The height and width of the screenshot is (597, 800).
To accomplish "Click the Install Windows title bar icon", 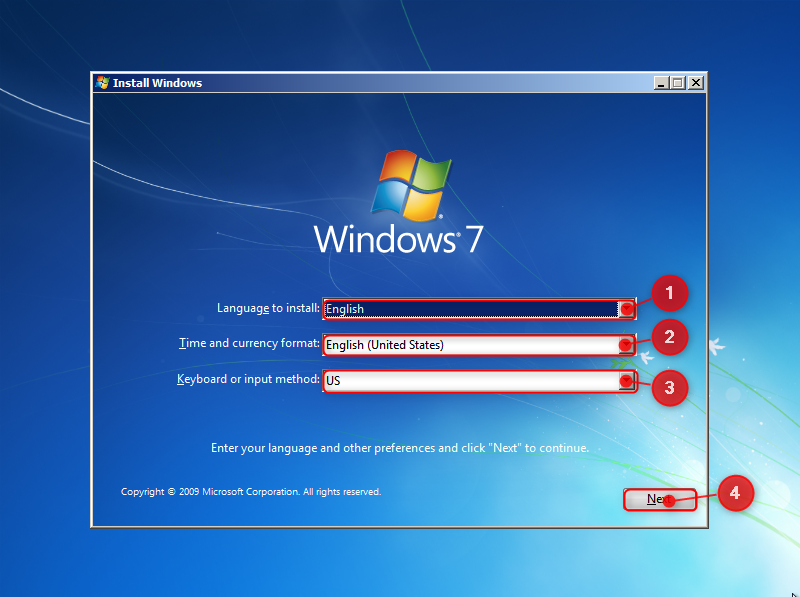I will [103, 83].
